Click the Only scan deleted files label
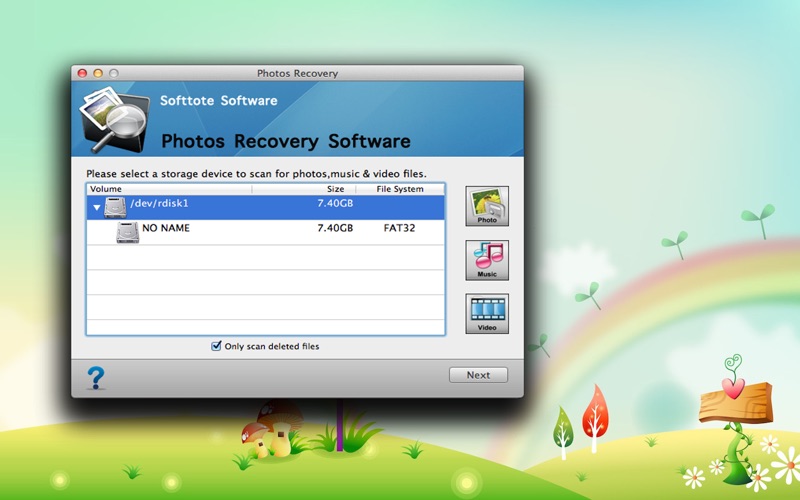This screenshot has width=800, height=500. [272, 346]
